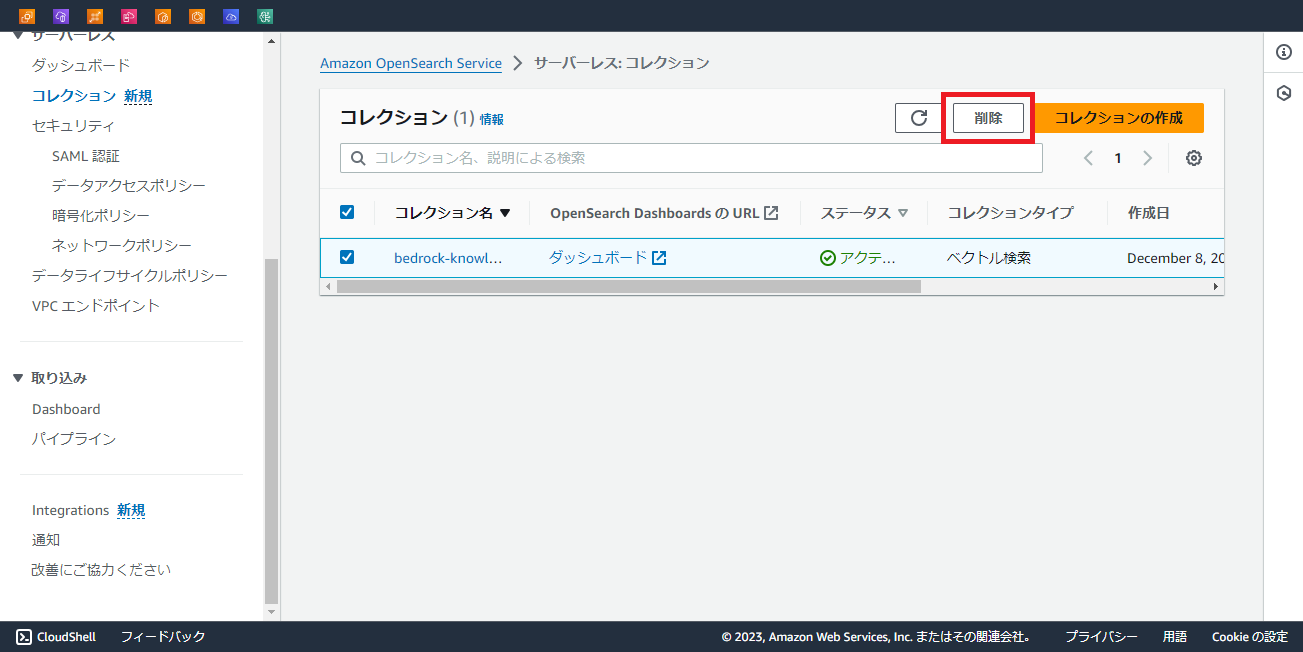This screenshot has width=1303, height=652.
Task: Open the orange grid-with-arrows service shortcut
Action: click(x=95, y=16)
